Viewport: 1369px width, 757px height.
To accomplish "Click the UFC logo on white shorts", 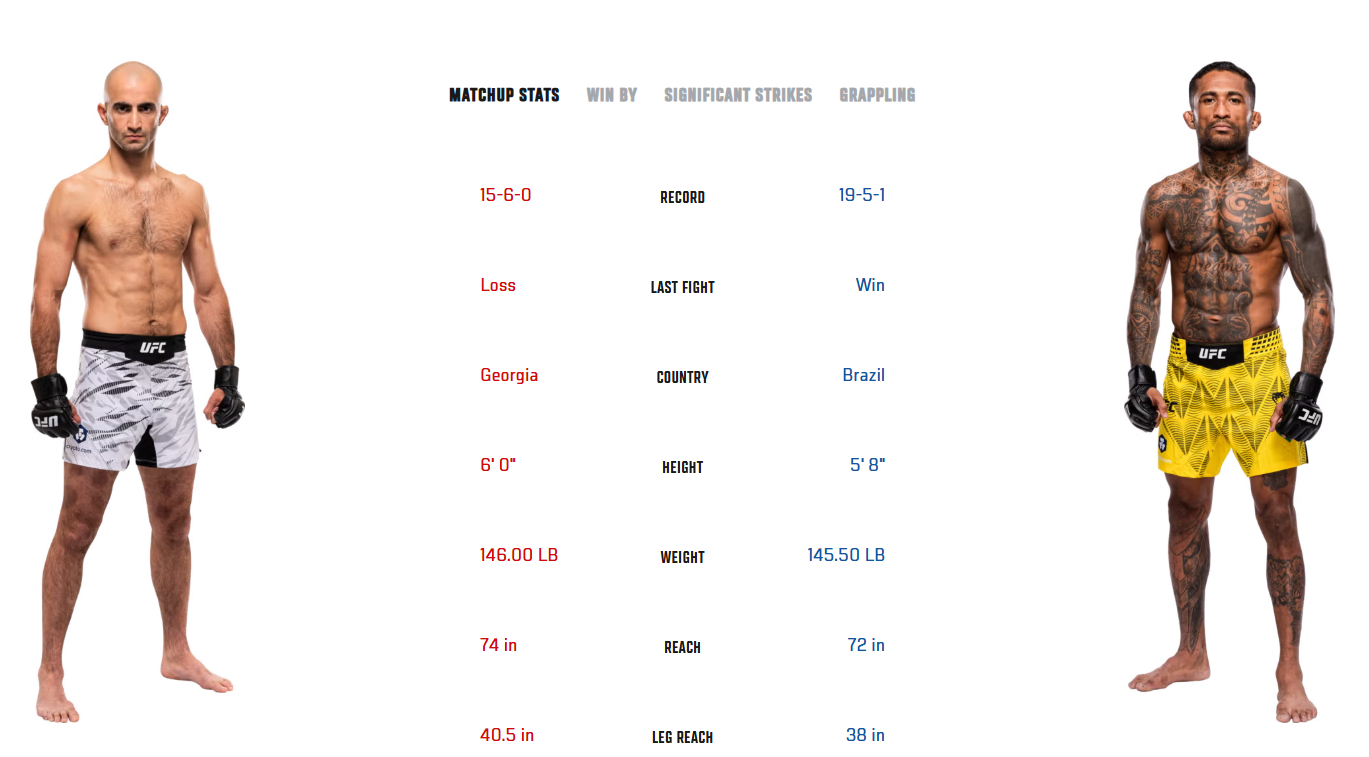I will click(x=153, y=348).
